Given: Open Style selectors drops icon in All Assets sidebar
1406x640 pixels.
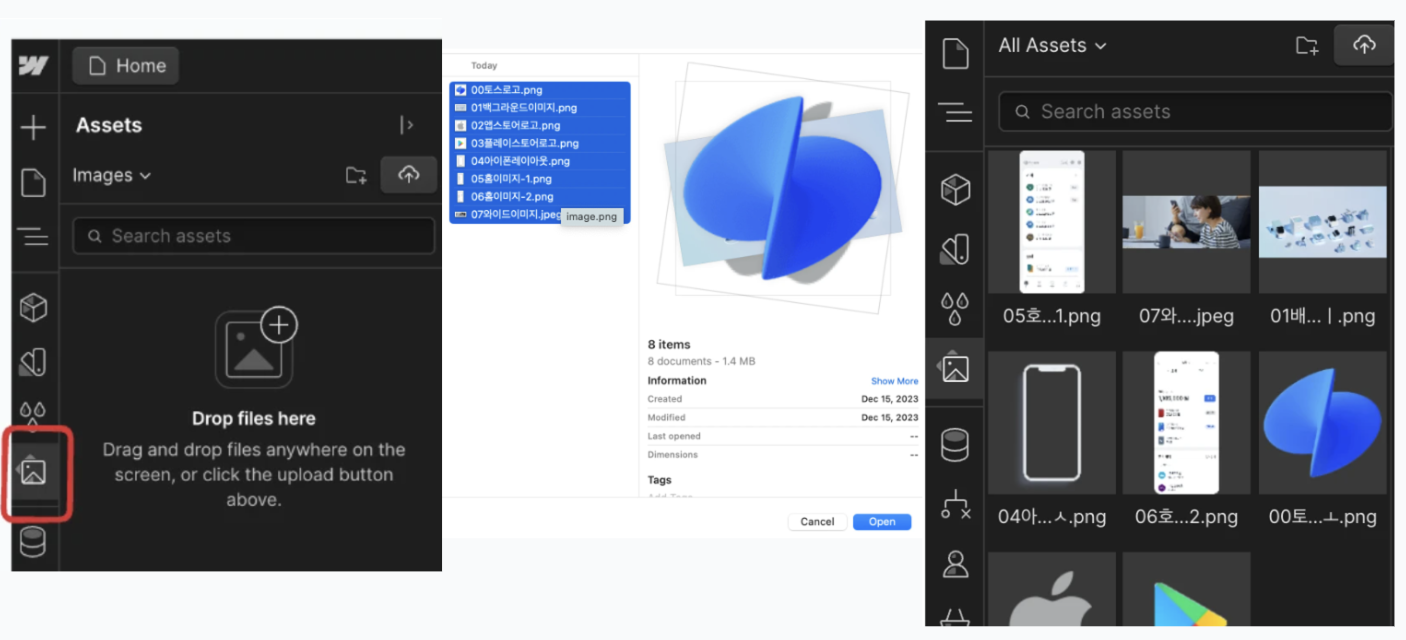Looking at the screenshot, I should (956, 309).
